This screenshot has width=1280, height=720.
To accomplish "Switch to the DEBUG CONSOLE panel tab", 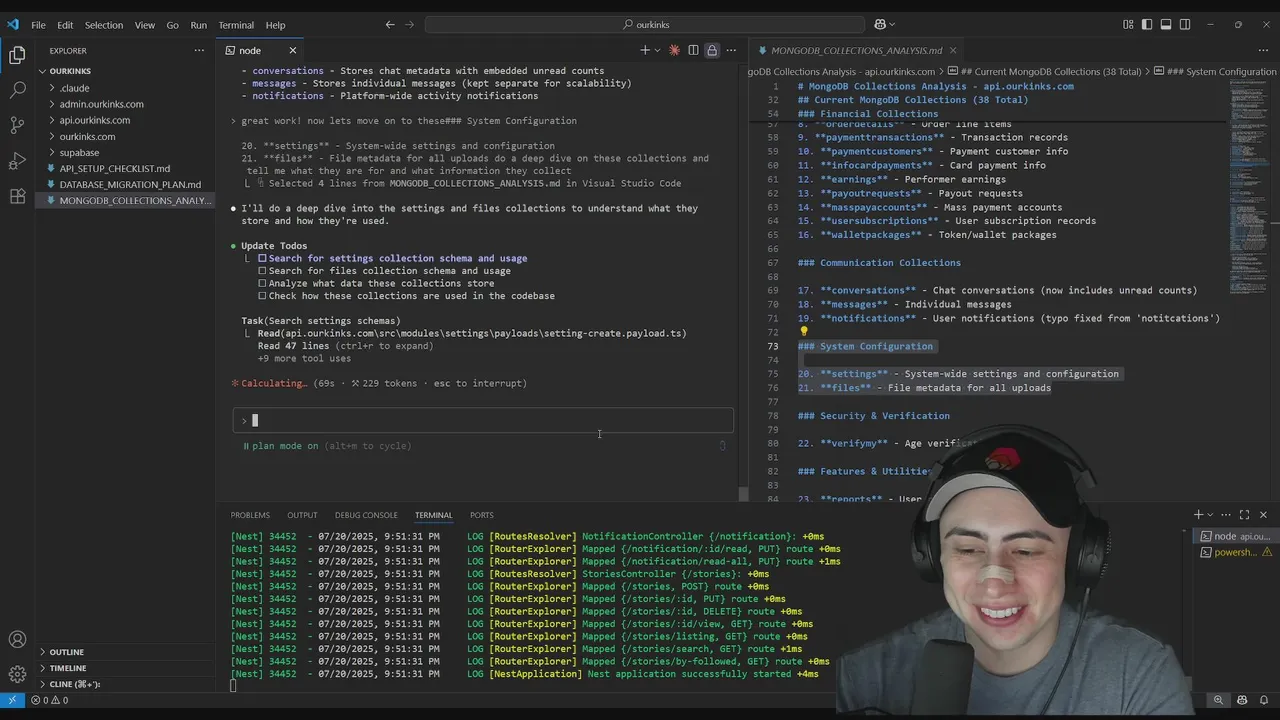I will 366,515.
